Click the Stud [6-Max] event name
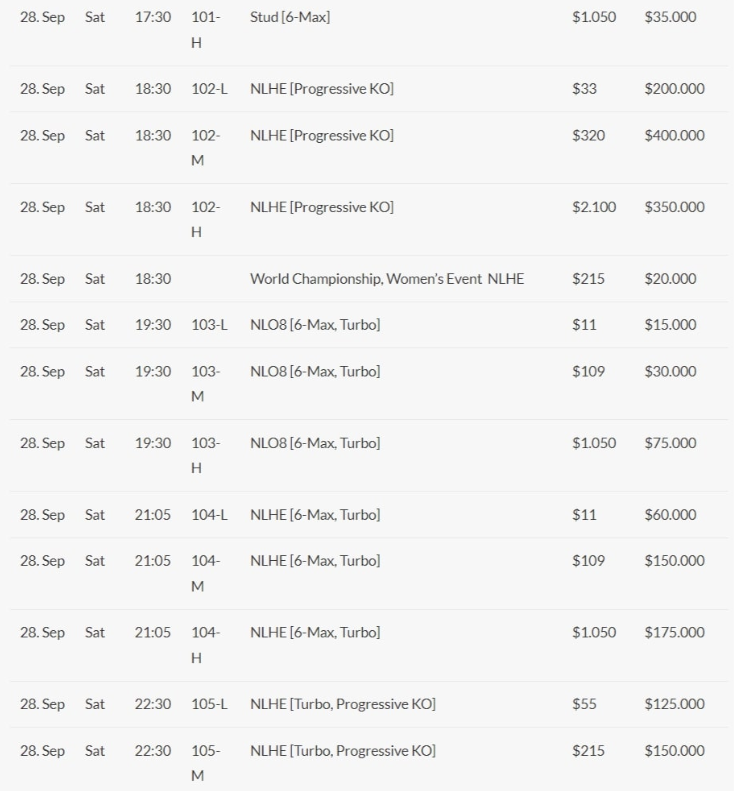The height and width of the screenshot is (791, 734). tap(289, 17)
